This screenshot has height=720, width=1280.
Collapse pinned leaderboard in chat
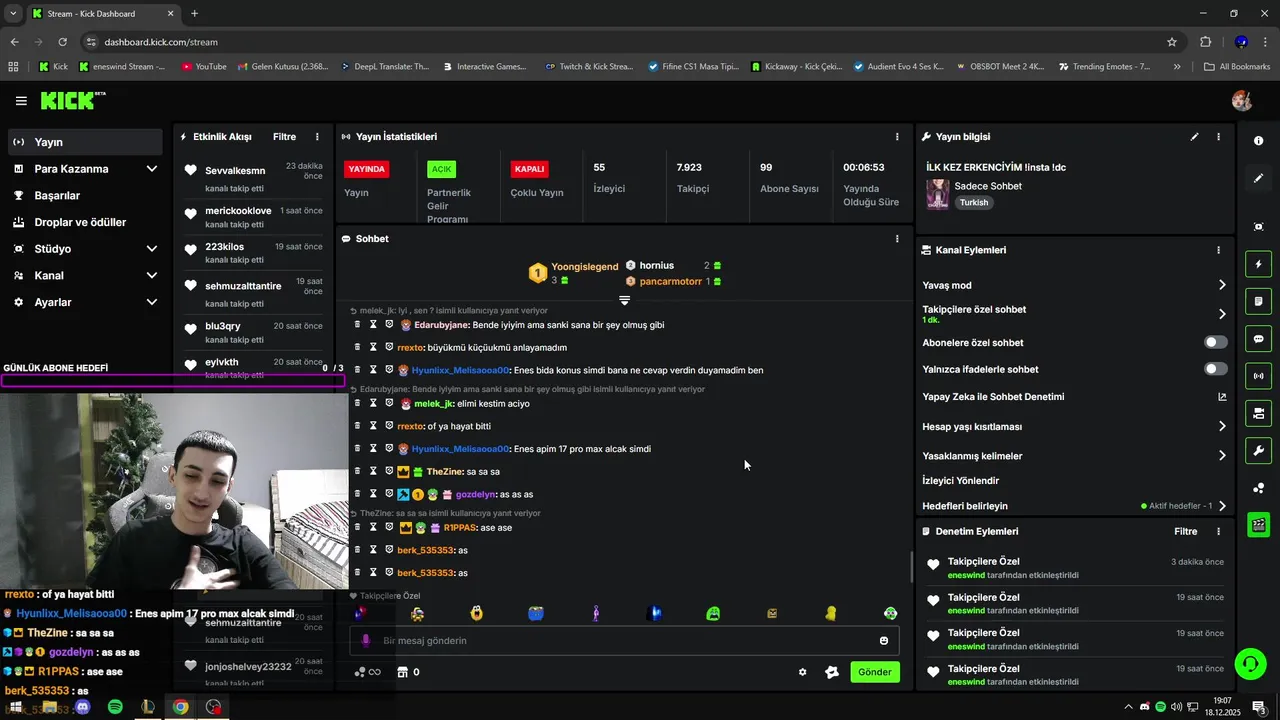[x=624, y=300]
